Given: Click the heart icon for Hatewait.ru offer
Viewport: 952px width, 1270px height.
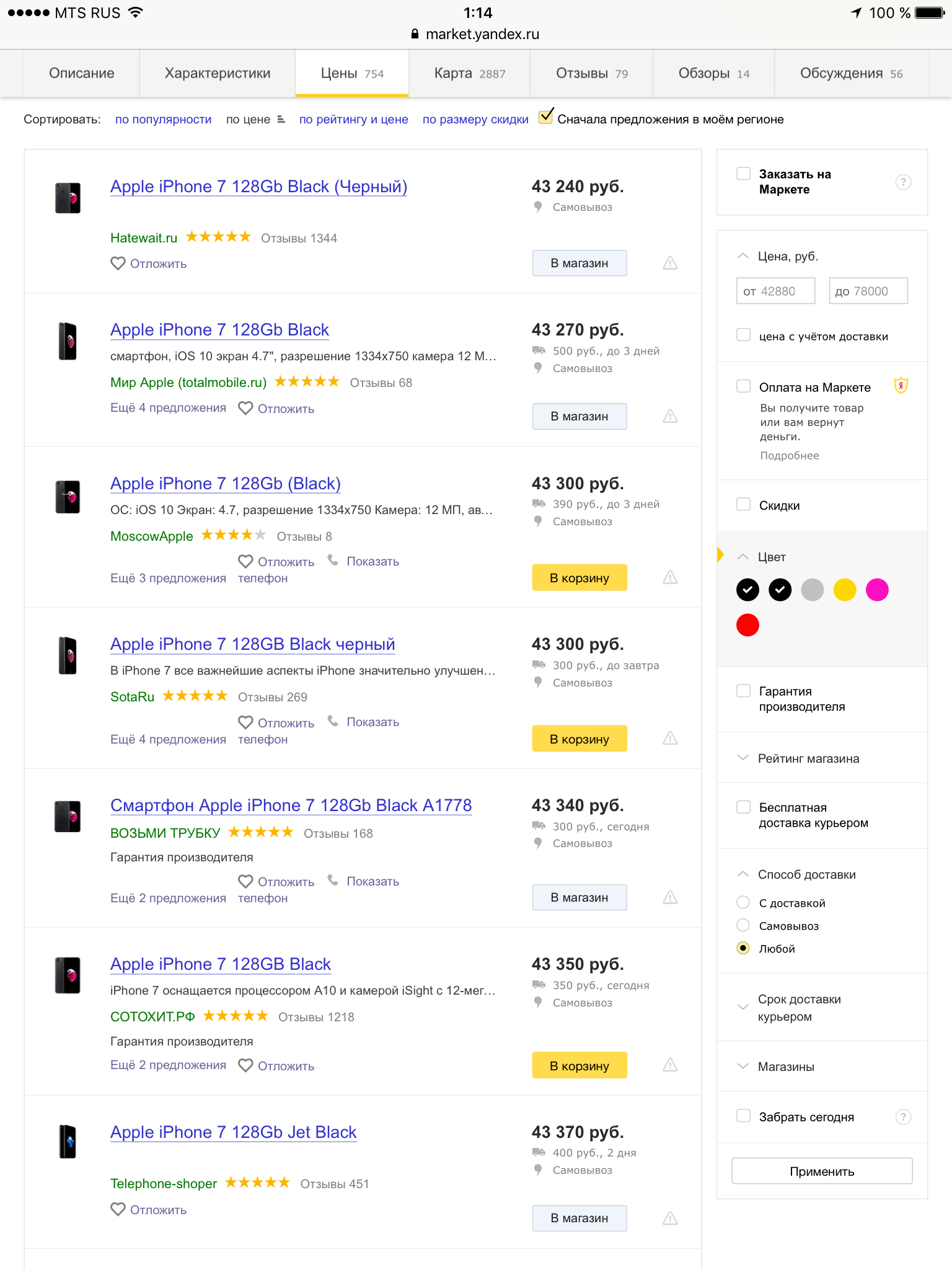Looking at the screenshot, I should click(118, 264).
